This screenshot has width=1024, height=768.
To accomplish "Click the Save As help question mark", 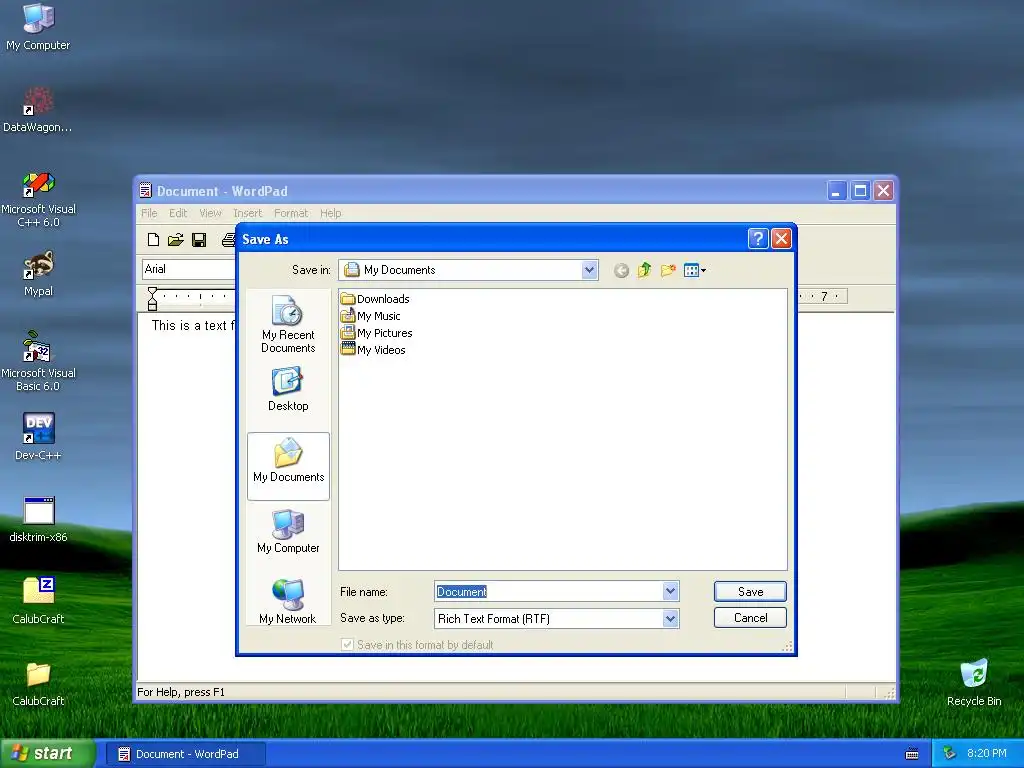I will tap(758, 238).
